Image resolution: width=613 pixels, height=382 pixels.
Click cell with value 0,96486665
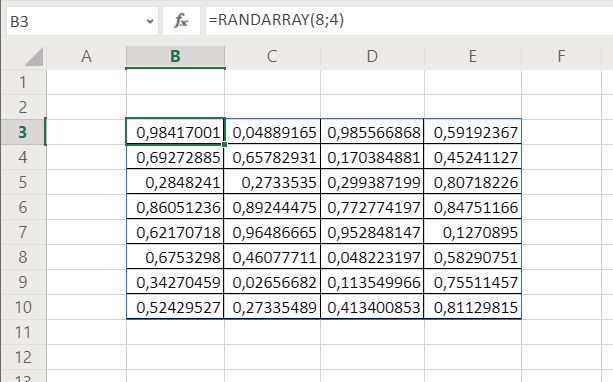(x=272, y=232)
